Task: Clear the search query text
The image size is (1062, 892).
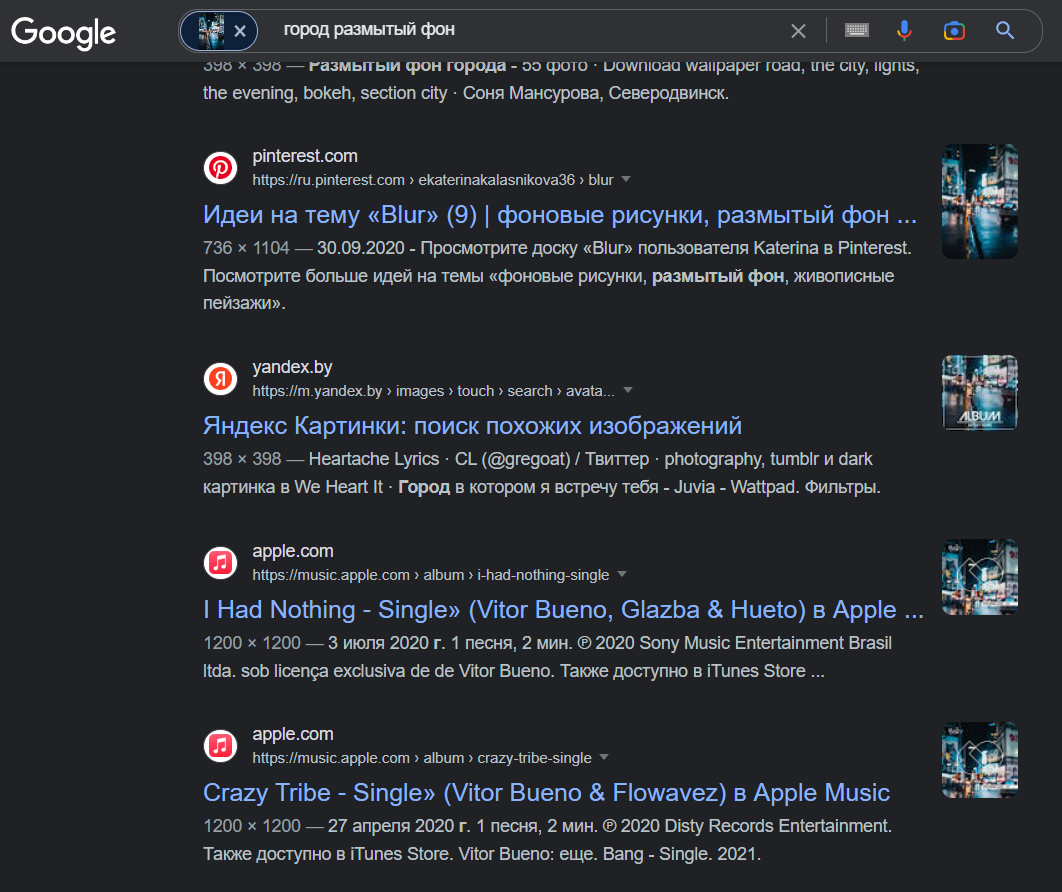Action: (799, 30)
